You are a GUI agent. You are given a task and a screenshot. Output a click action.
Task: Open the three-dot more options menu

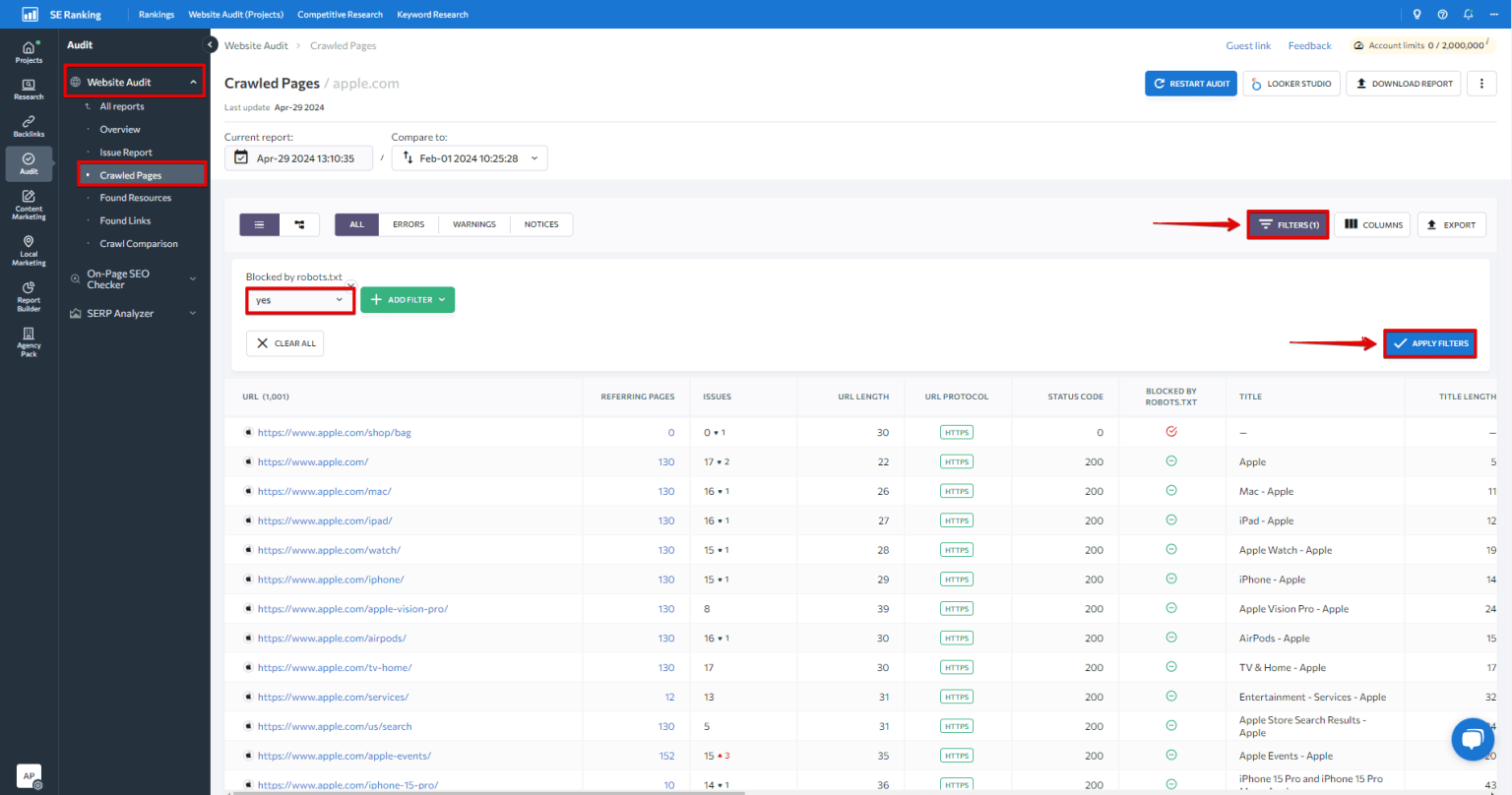coord(1480,84)
